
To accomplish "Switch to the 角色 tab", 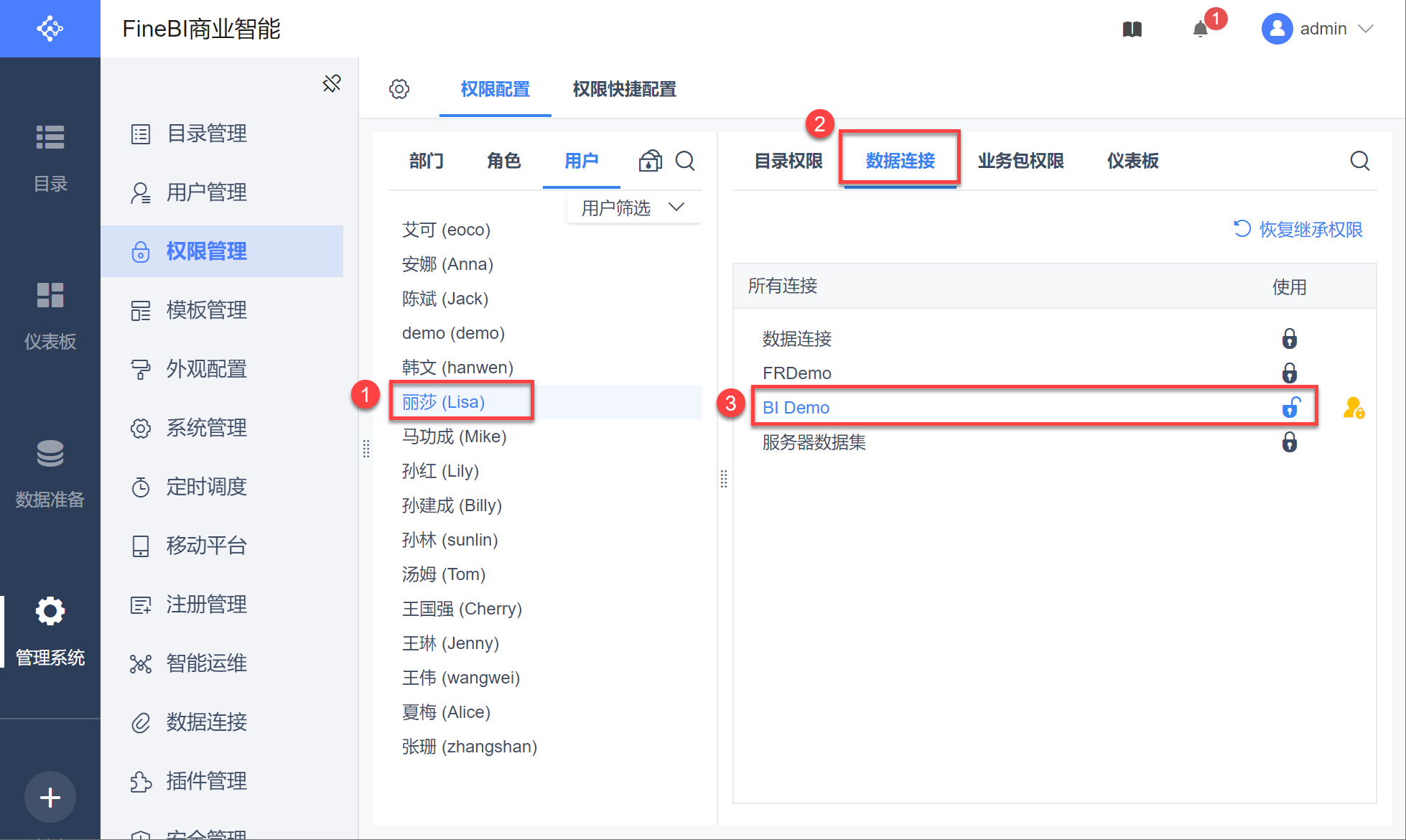I will tap(503, 161).
